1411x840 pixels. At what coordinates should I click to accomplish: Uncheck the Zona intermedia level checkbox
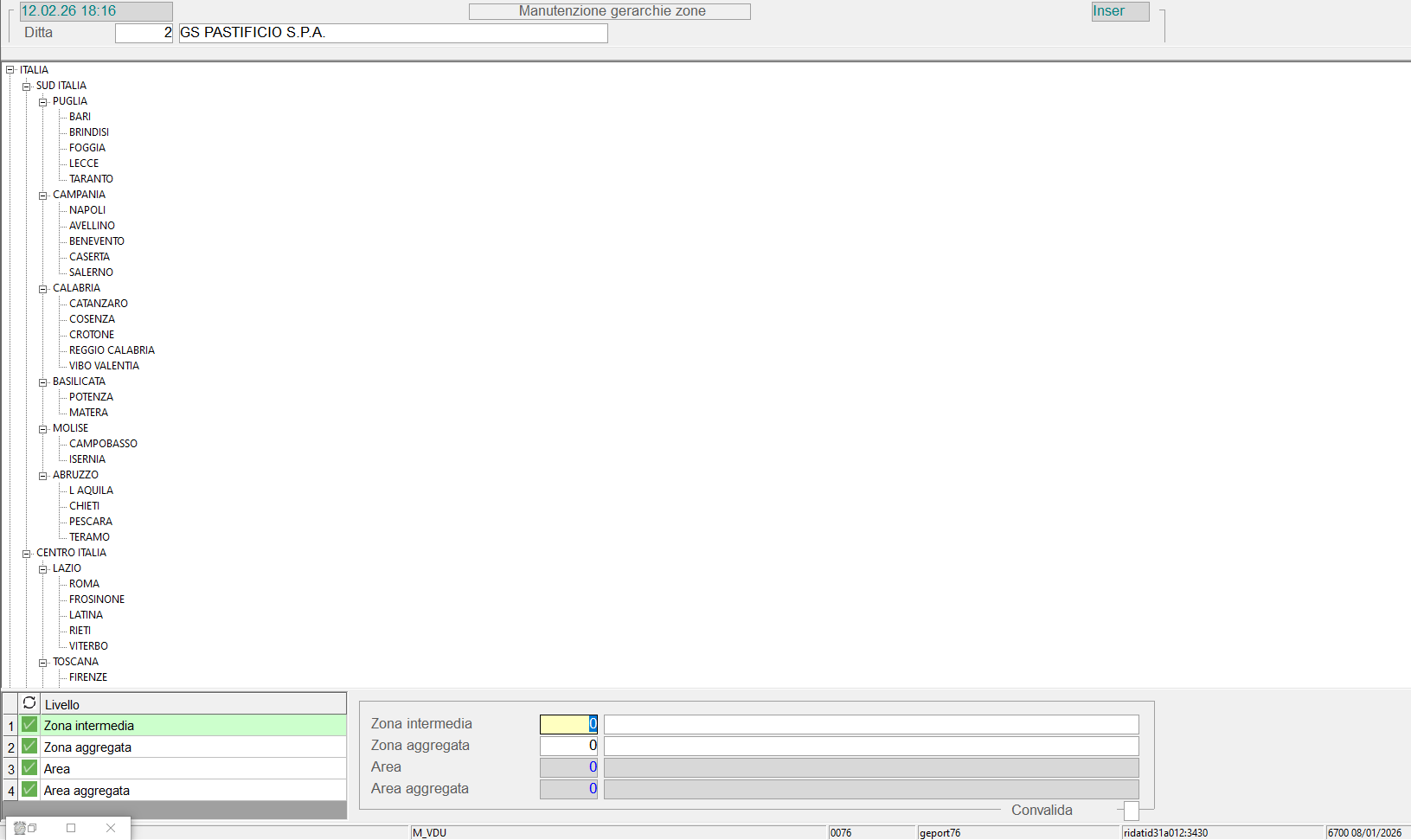(x=29, y=725)
